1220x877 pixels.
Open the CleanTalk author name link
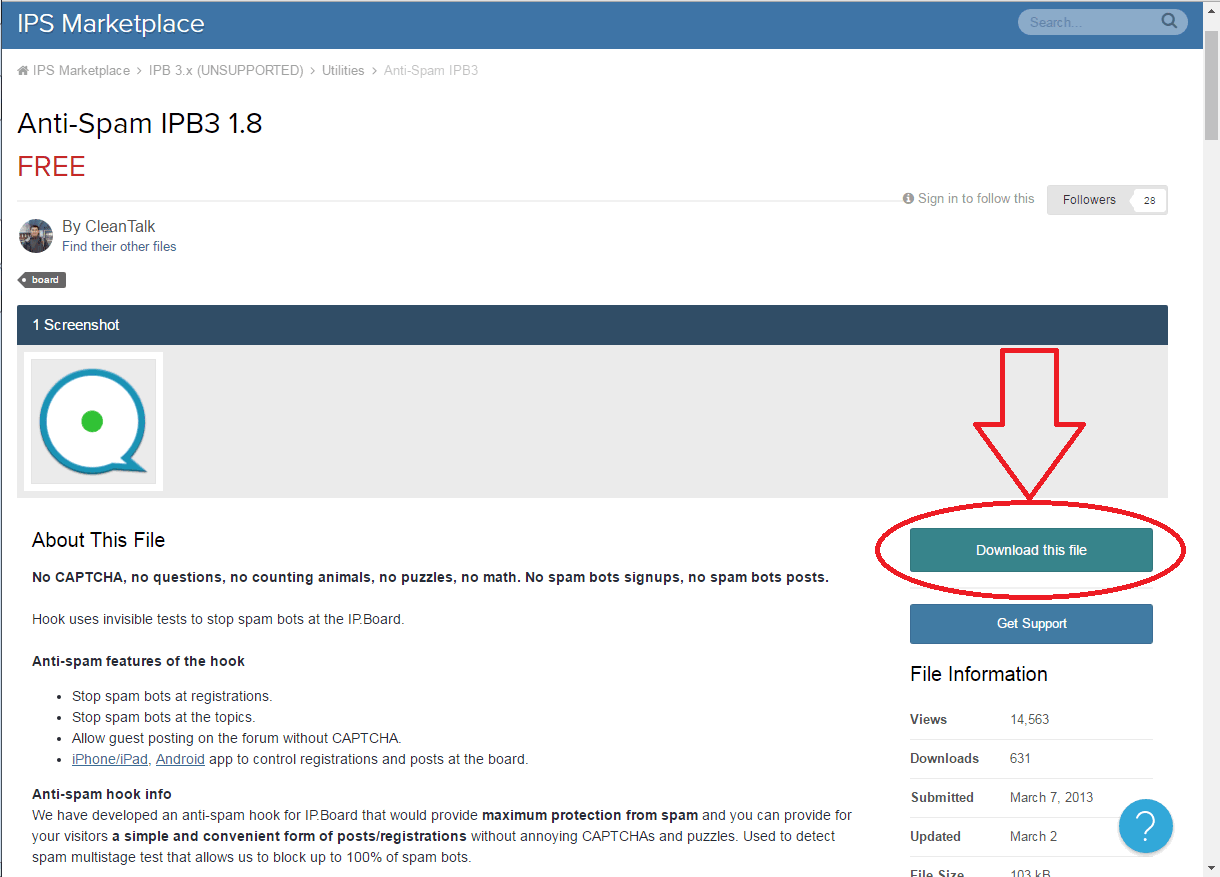[120, 226]
